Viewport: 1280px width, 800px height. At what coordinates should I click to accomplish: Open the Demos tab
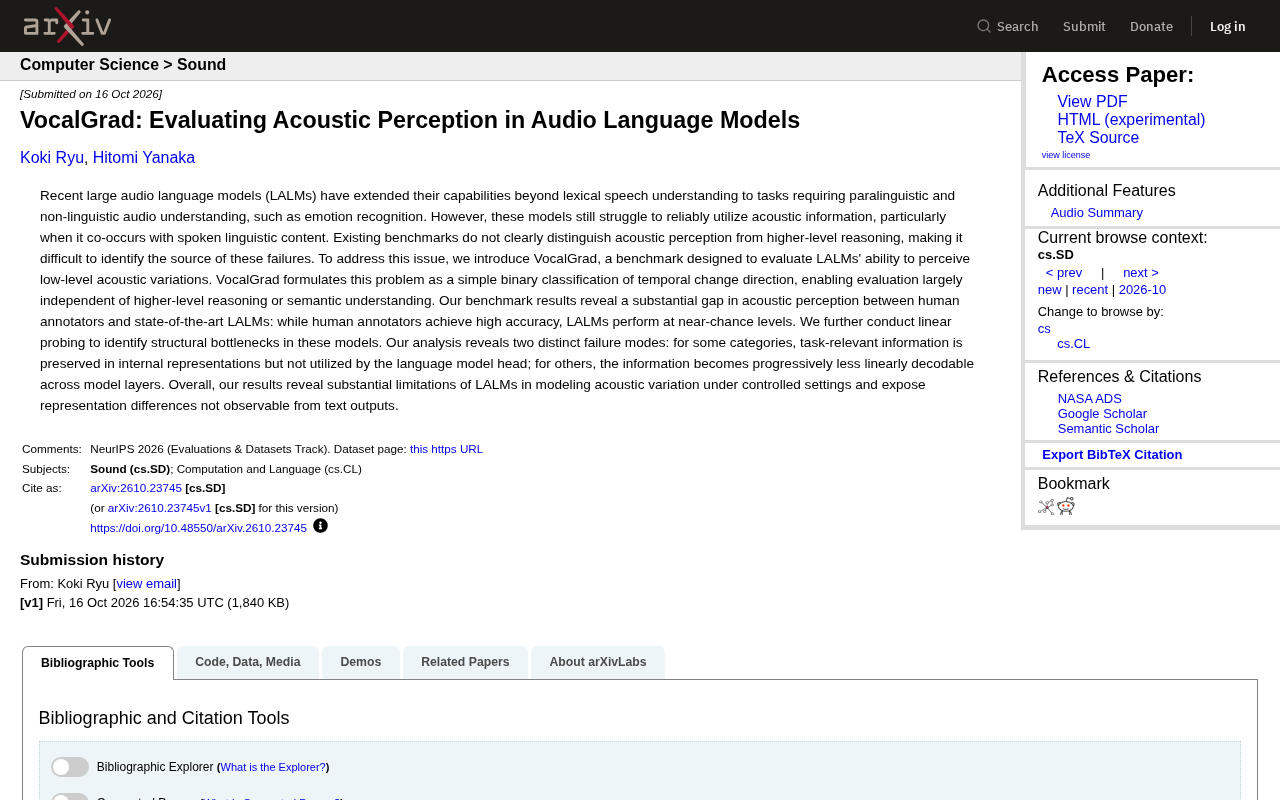coord(361,662)
